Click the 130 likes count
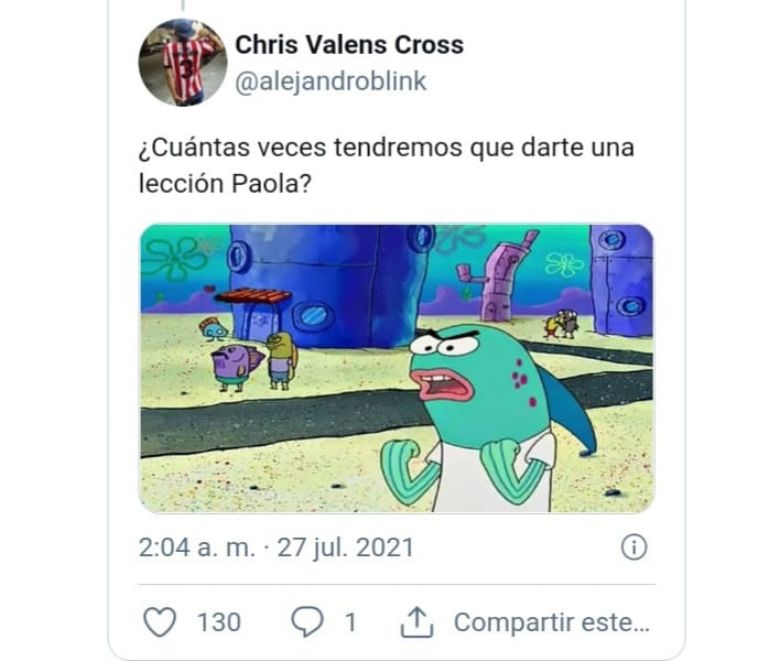 pyautogui.click(x=219, y=622)
